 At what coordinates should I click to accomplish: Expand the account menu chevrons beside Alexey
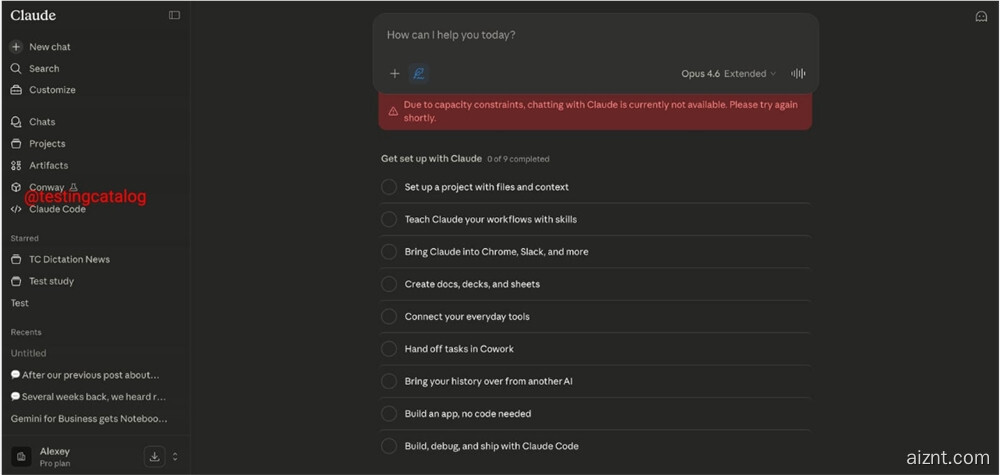click(175, 457)
